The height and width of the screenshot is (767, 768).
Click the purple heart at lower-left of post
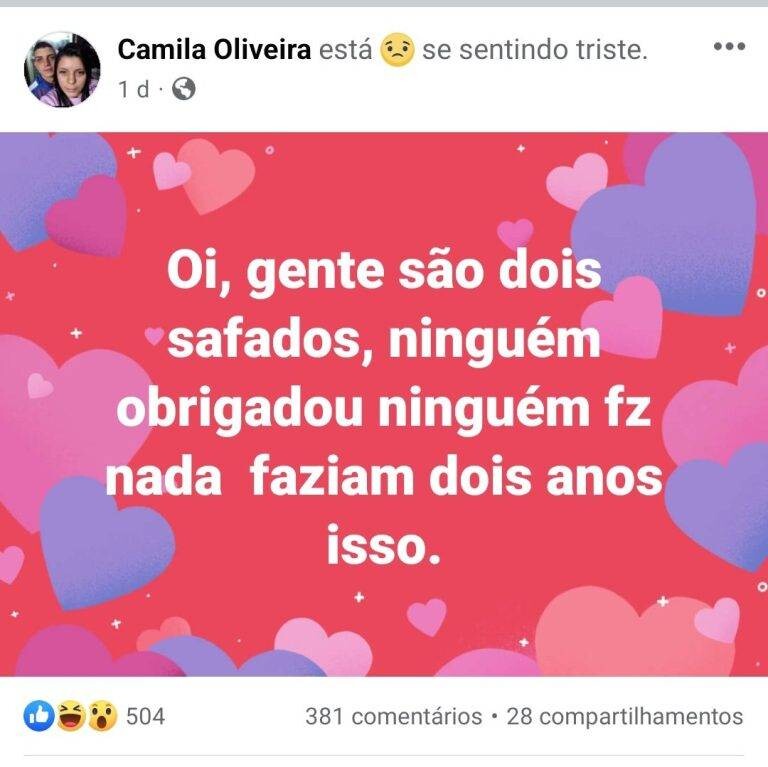point(100,540)
